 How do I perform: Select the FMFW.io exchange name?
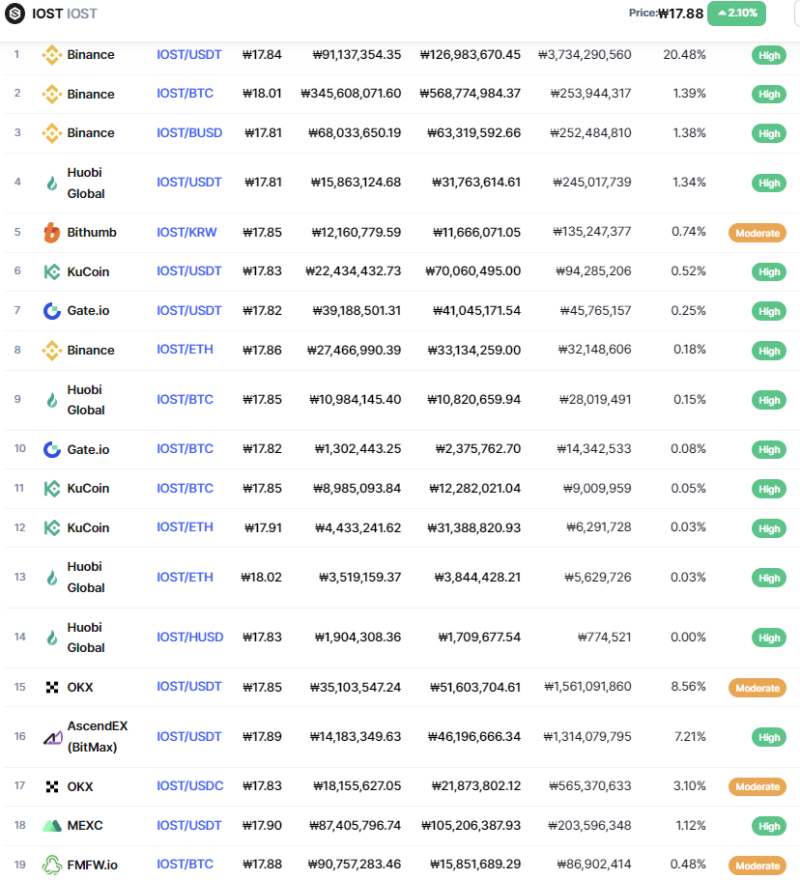tap(93, 865)
